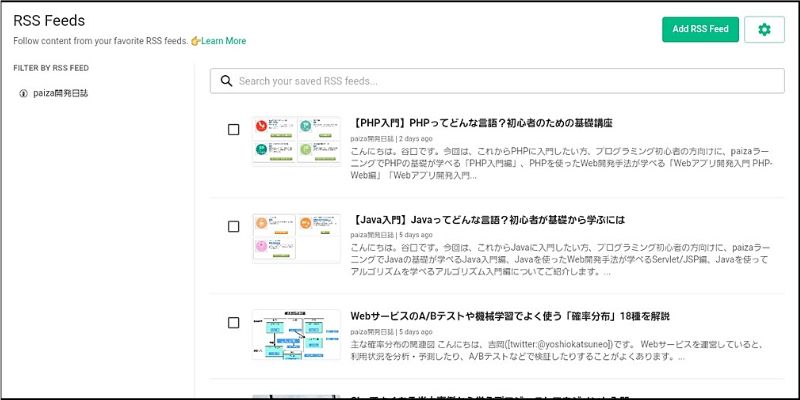Open settings with the gear icon
800x400 pixels.
coord(764,30)
